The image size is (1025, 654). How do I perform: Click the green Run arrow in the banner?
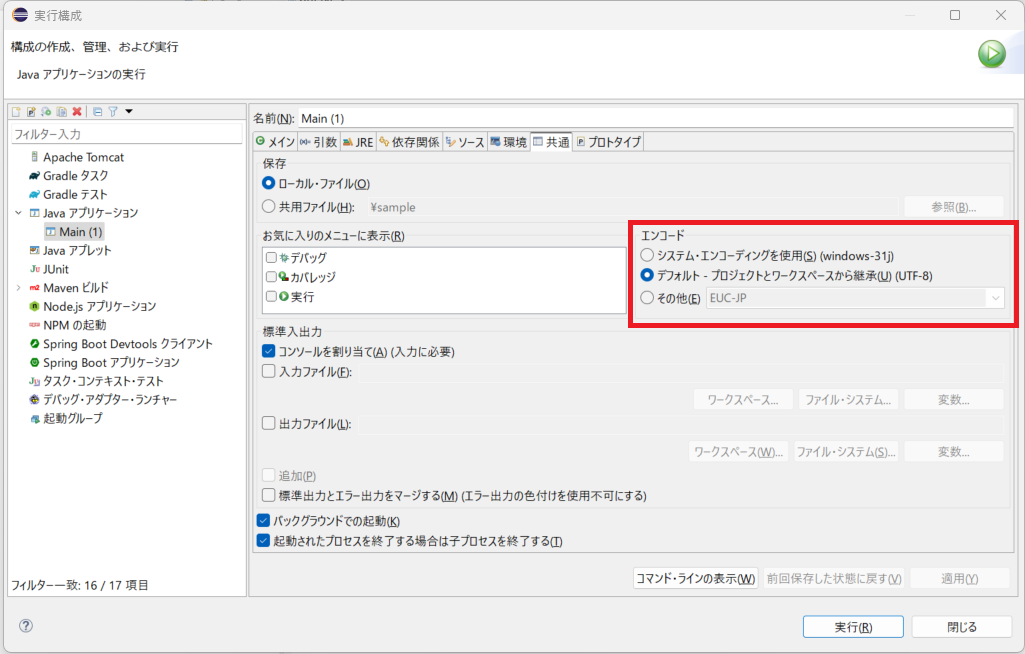(991, 53)
